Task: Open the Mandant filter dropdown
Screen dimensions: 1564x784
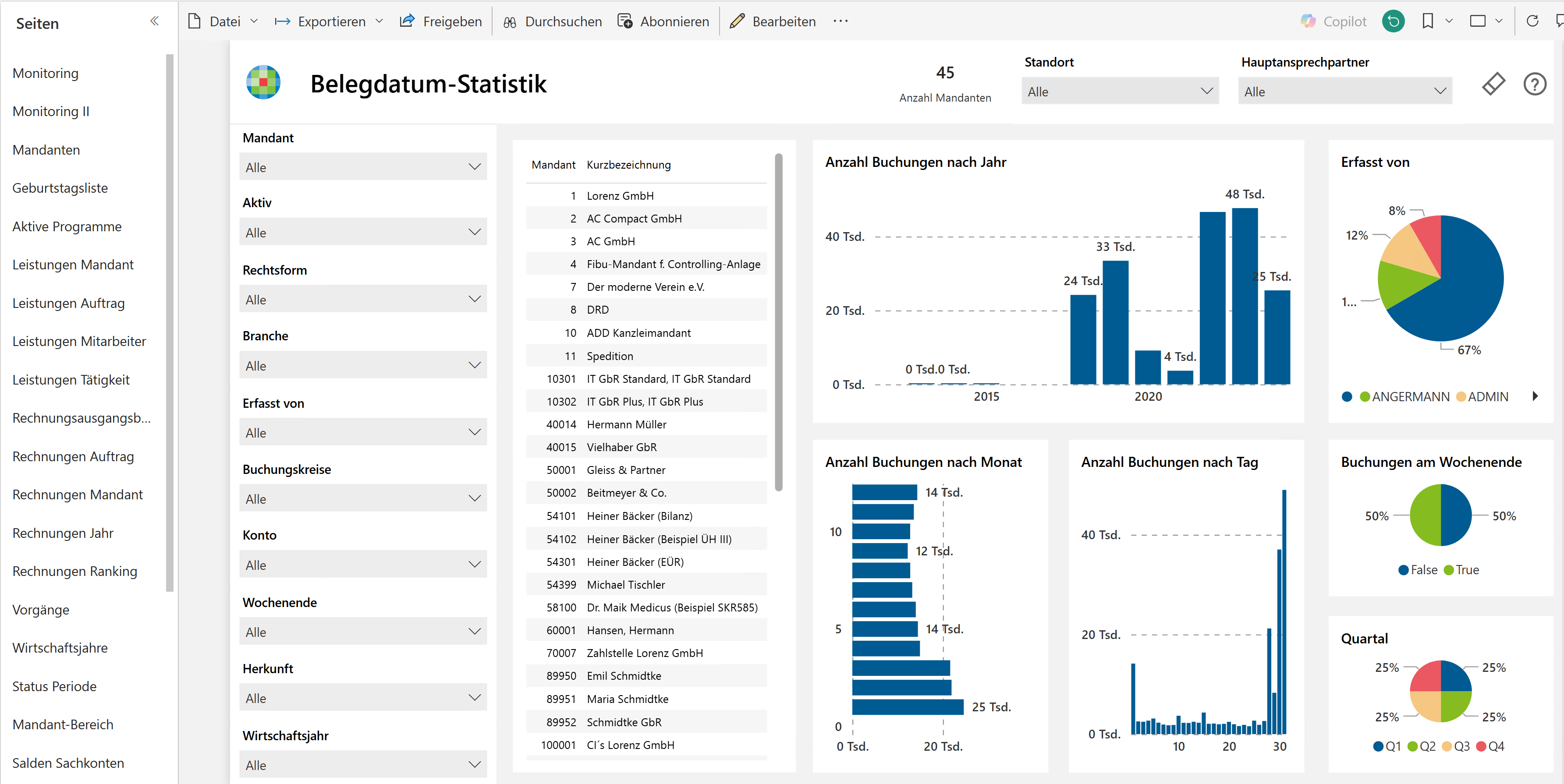Action: [363, 167]
